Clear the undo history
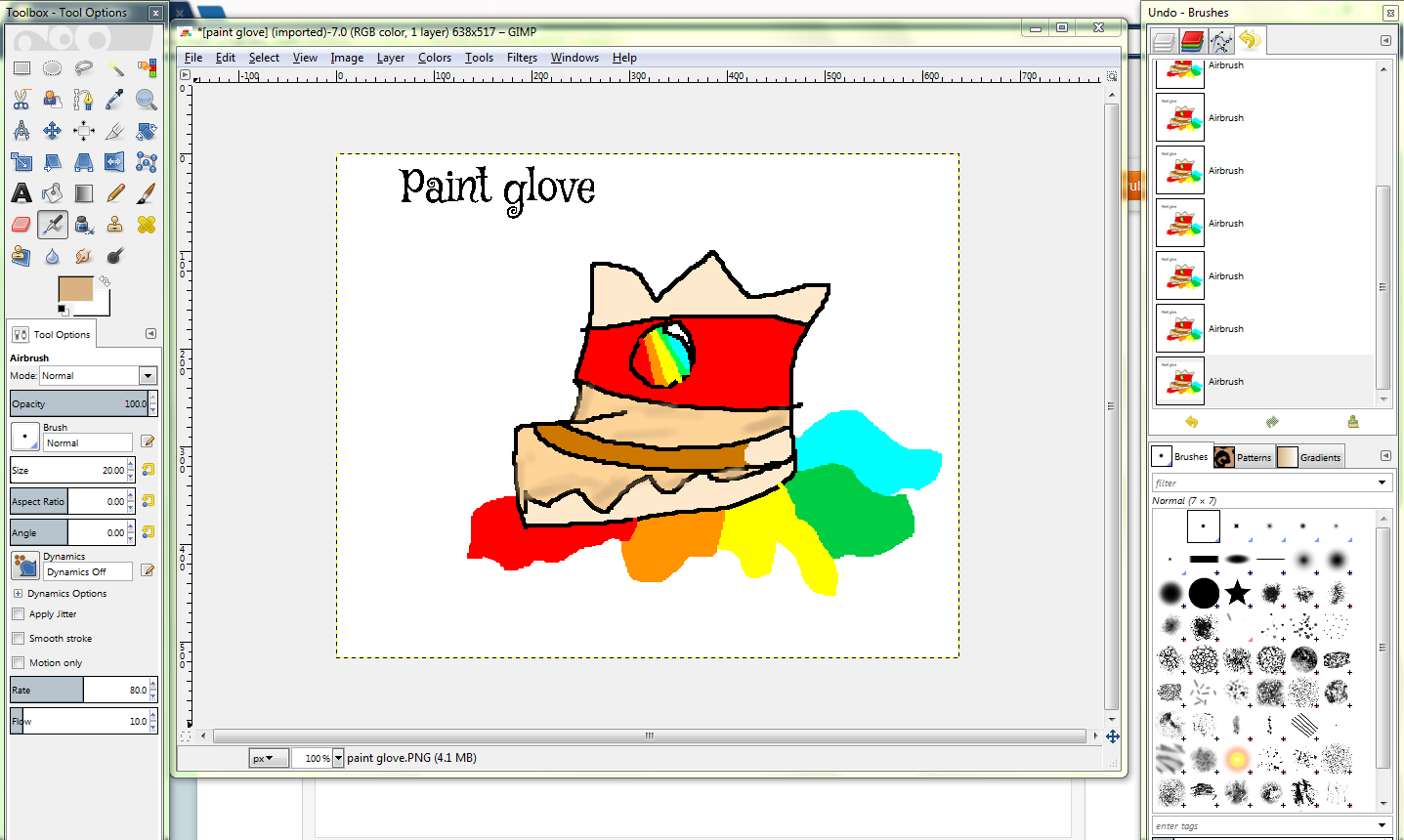This screenshot has width=1404, height=840. [1353, 422]
